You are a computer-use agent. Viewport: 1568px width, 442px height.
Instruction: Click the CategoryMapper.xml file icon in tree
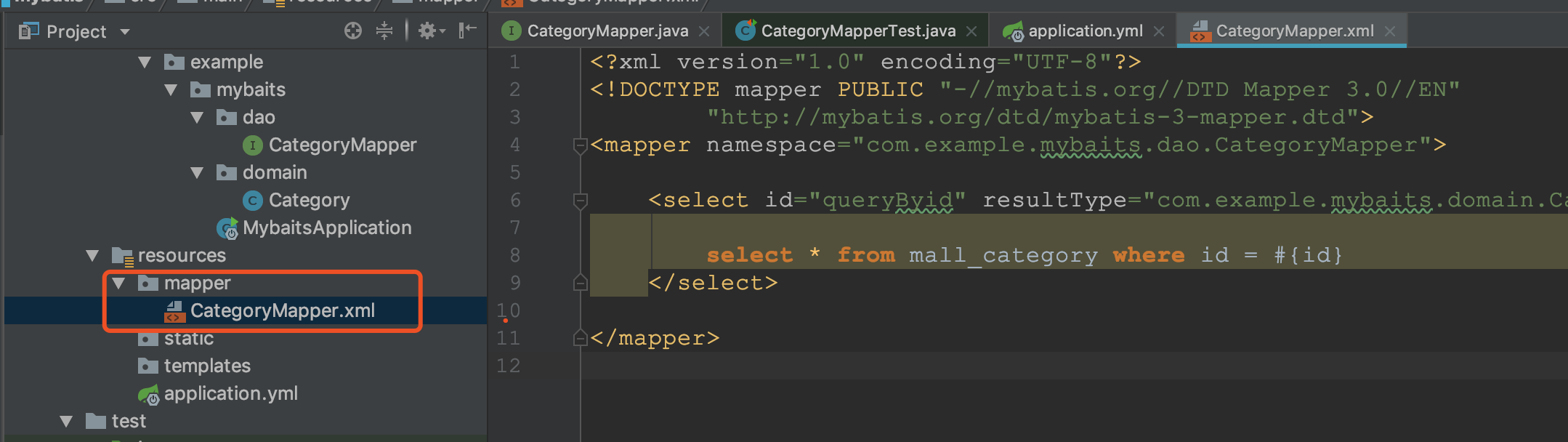174,312
